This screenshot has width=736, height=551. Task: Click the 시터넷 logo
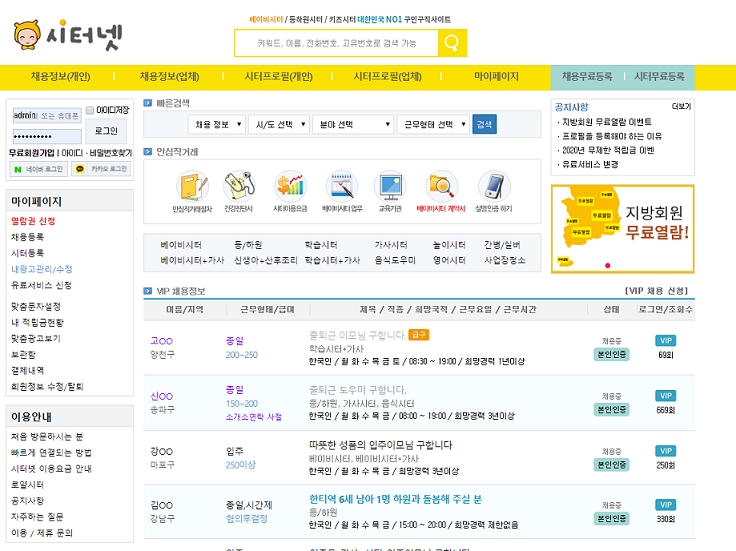(68, 35)
